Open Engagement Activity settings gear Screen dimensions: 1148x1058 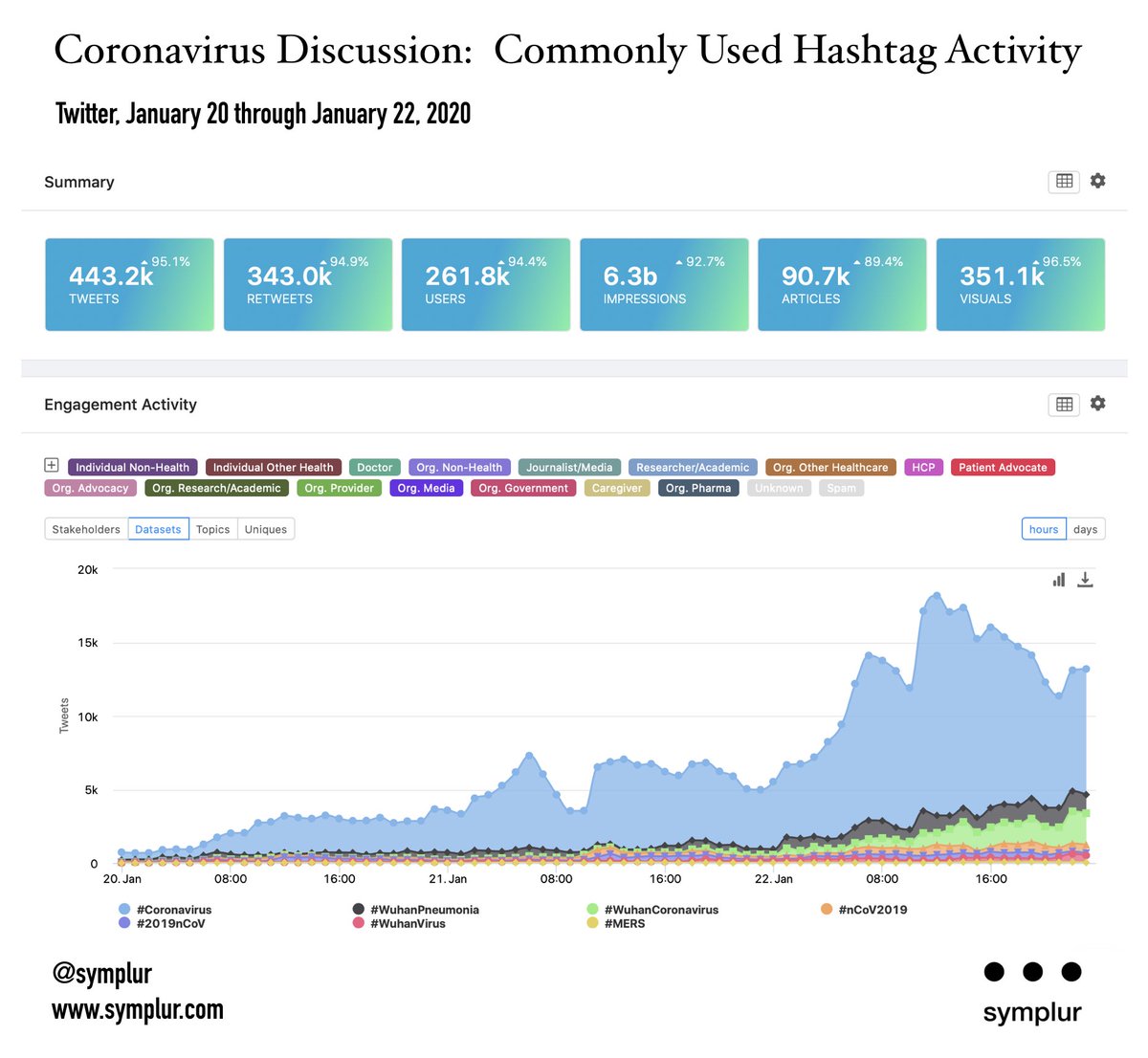pyautogui.click(x=1098, y=404)
